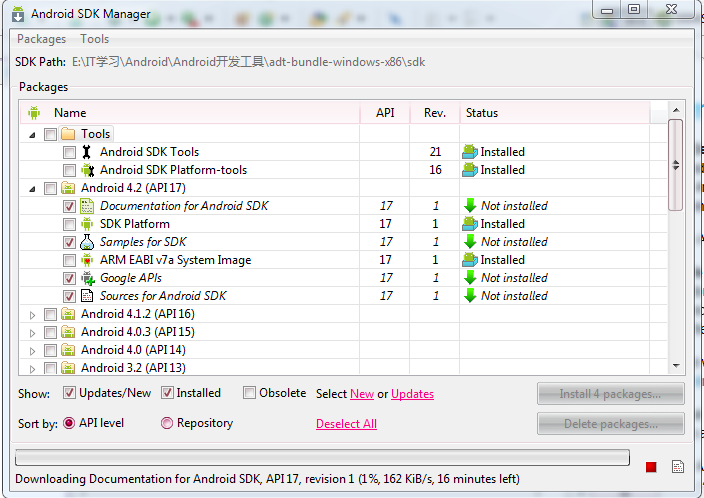704x498 pixels.
Task: Uncheck the Google APIs checkbox
Action: pyautogui.click(x=69, y=278)
